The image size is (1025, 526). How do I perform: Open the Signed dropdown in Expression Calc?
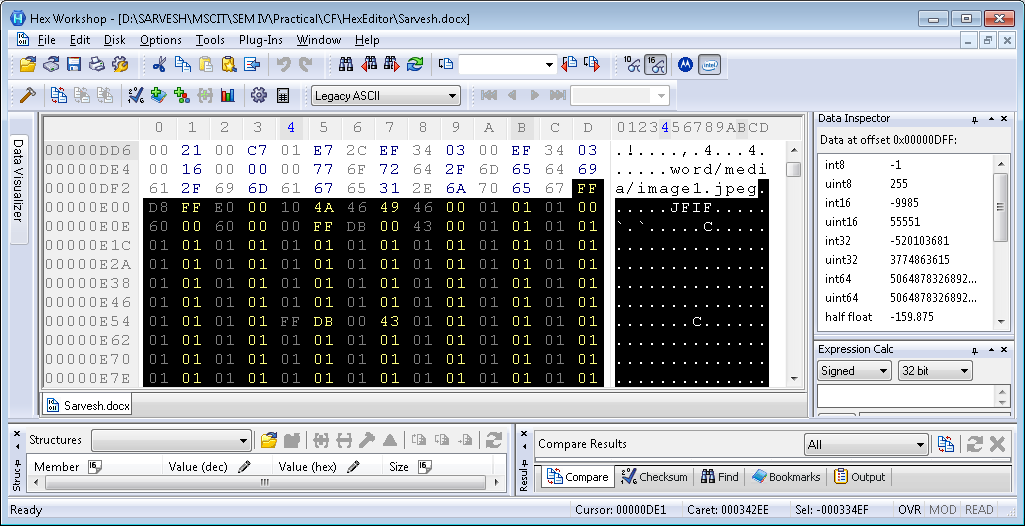pos(884,370)
